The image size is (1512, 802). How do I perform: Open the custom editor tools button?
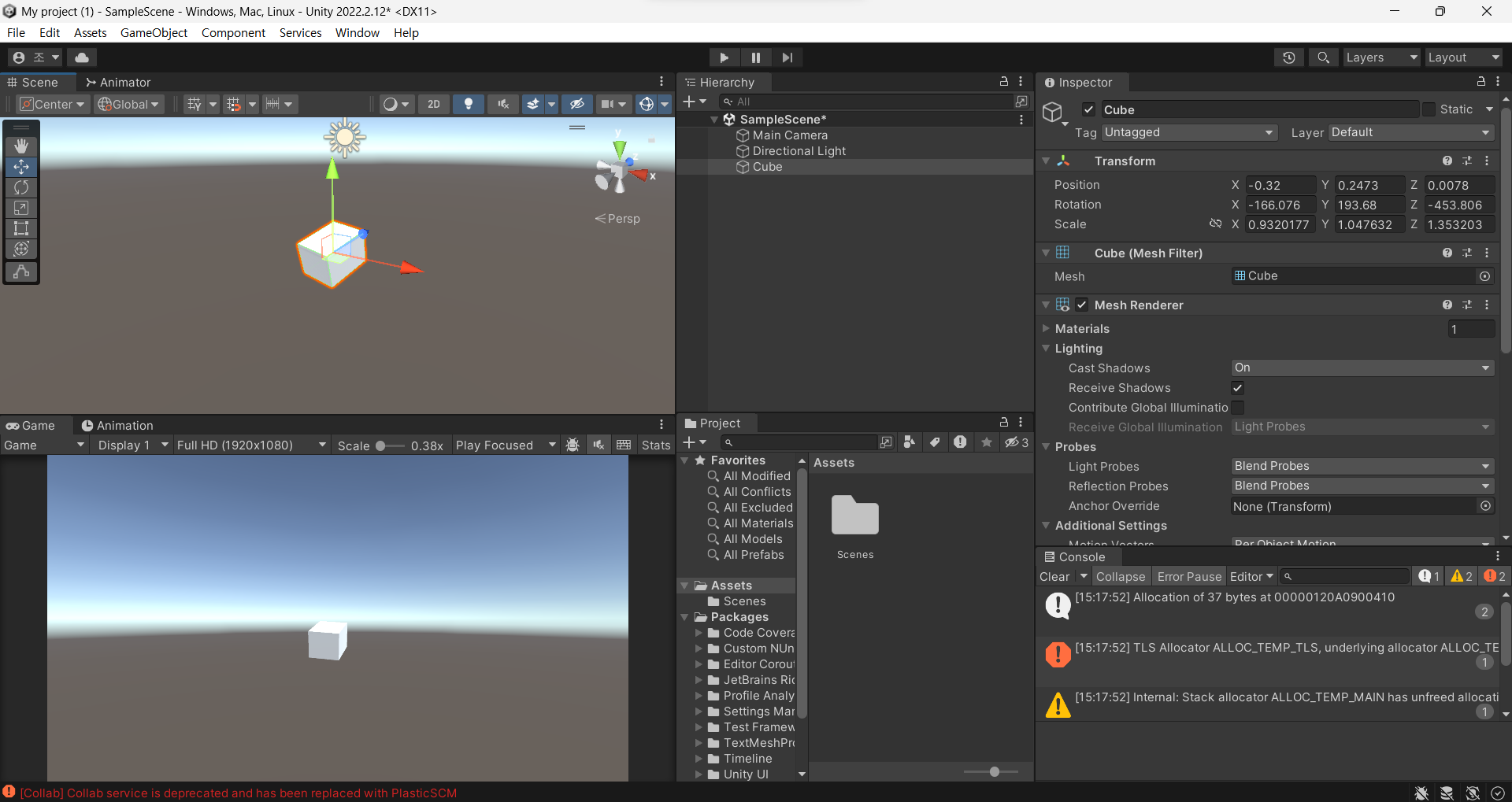[x=21, y=271]
